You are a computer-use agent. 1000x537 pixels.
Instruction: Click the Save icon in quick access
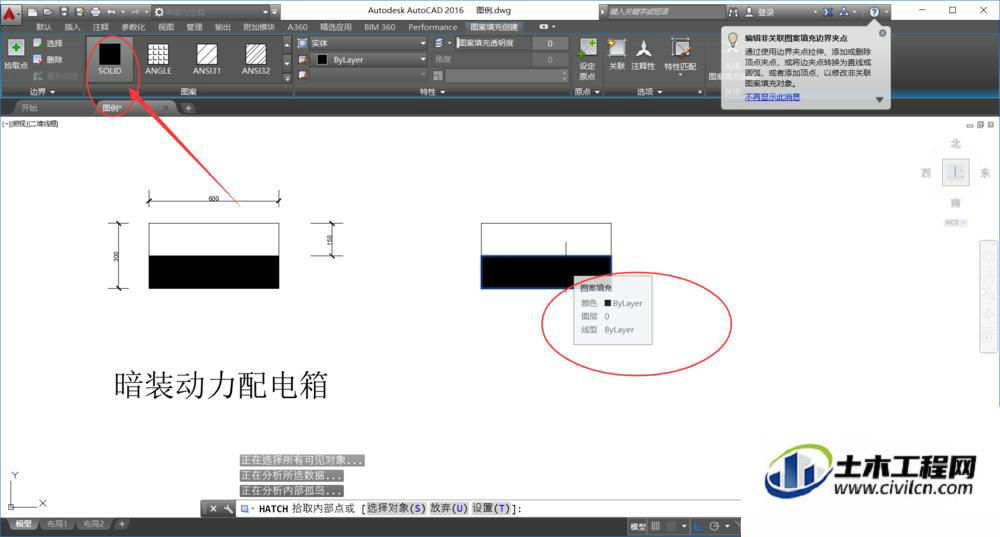coord(64,11)
